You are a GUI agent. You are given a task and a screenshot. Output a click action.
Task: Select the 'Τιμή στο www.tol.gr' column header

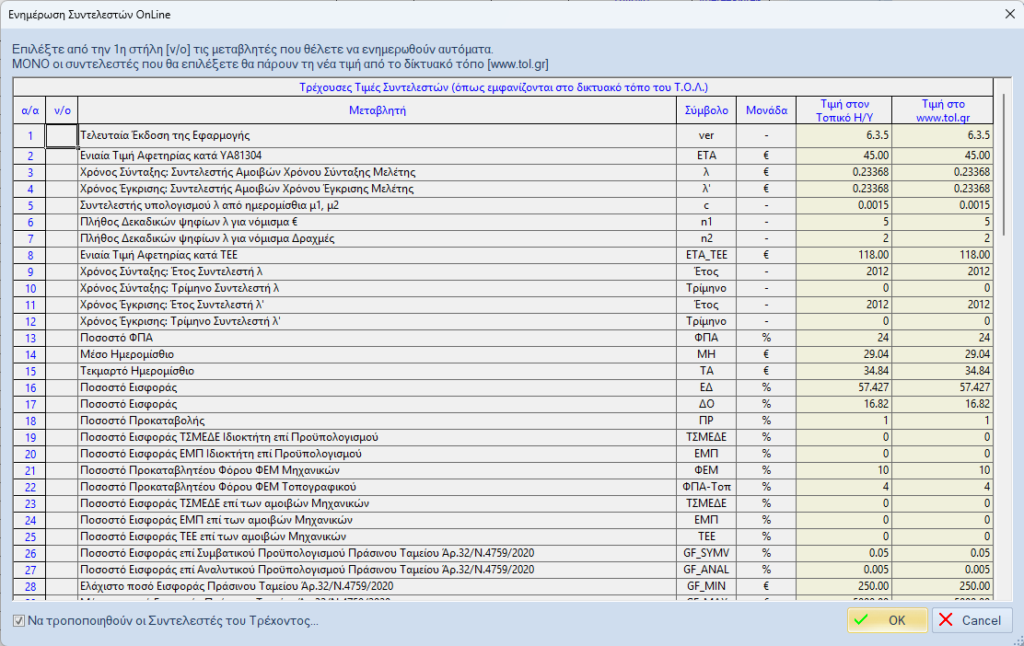pos(944,110)
